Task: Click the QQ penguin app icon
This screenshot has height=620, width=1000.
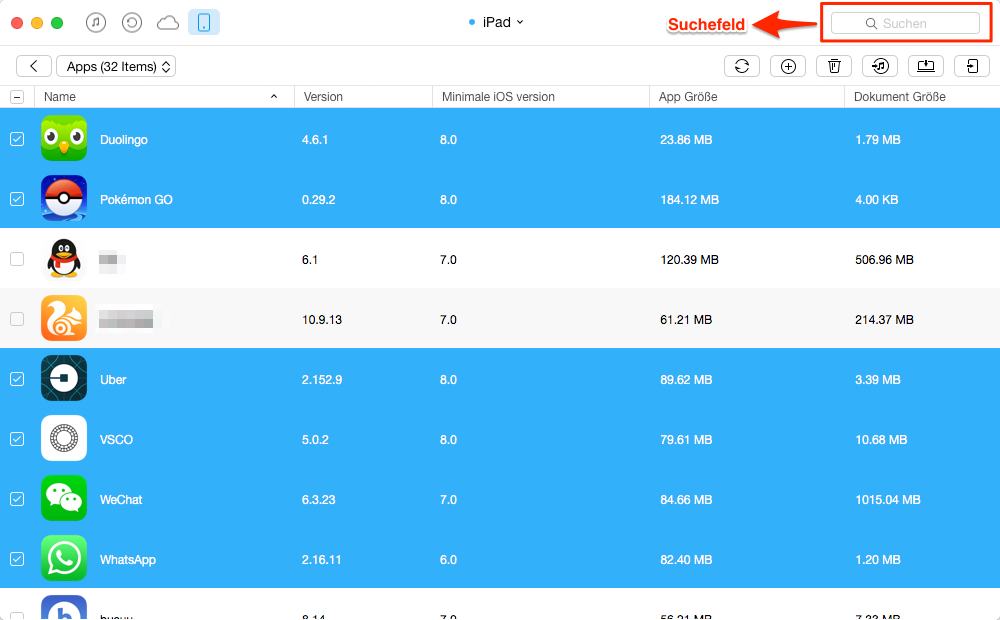Action: [x=64, y=258]
